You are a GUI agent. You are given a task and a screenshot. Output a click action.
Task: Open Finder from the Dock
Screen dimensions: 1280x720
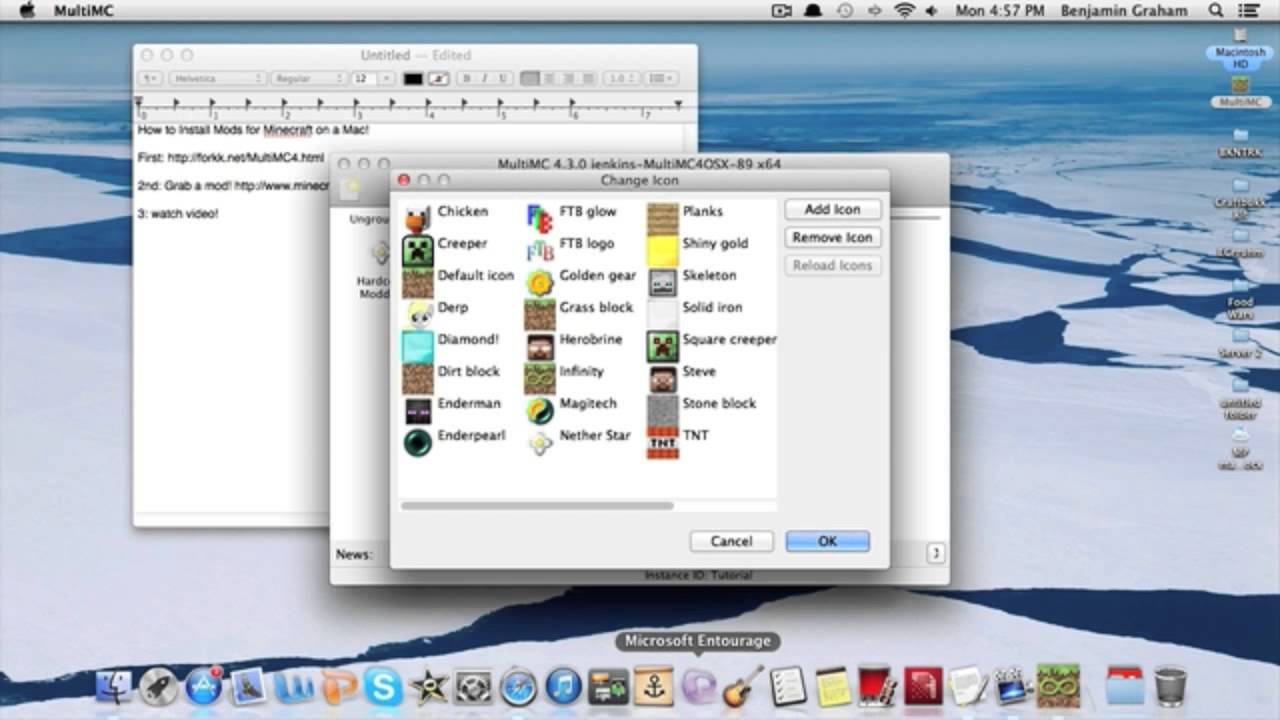114,686
